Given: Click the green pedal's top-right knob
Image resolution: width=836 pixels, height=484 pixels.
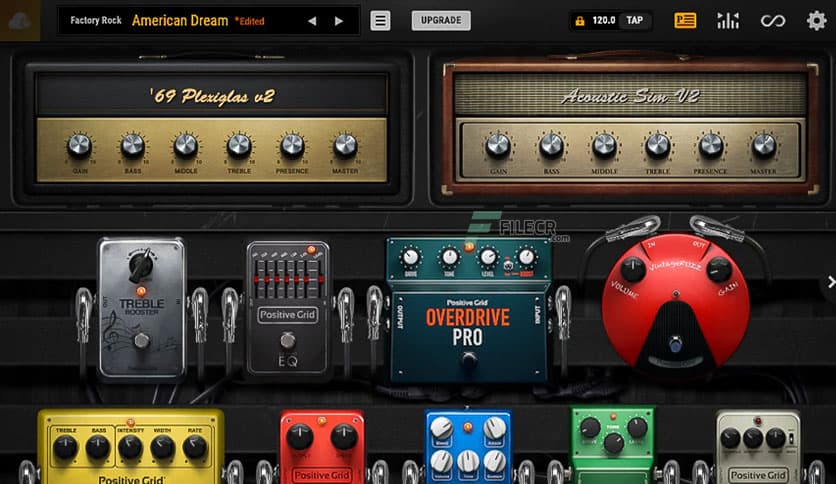Looking at the screenshot, I should pyautogui.click(x=637, y=427).
